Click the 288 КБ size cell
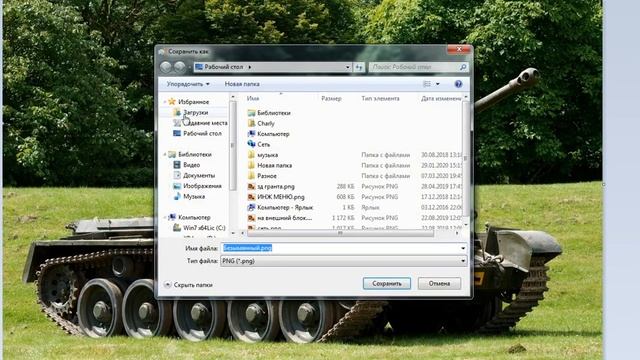Image resolution: width=640 pixels, height=360 pixels. (x=345, y=187)
